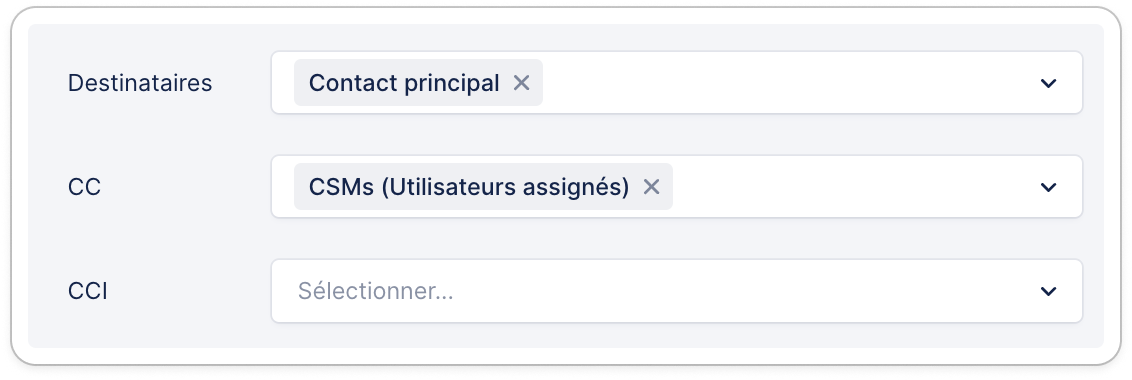Open the CC options via its chevron
Screen dimensions: 1132x380
[x=1048, y=187]
